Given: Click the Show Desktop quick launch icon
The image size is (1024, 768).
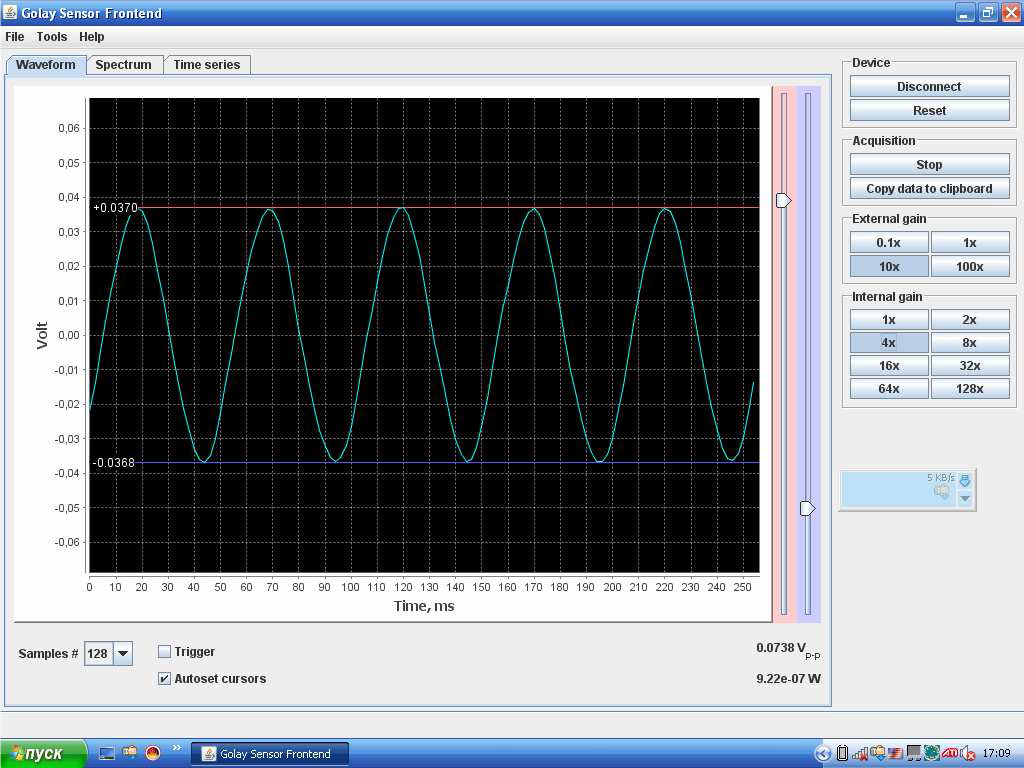Looking at the screenshot, I should click(x=107, y=753).
